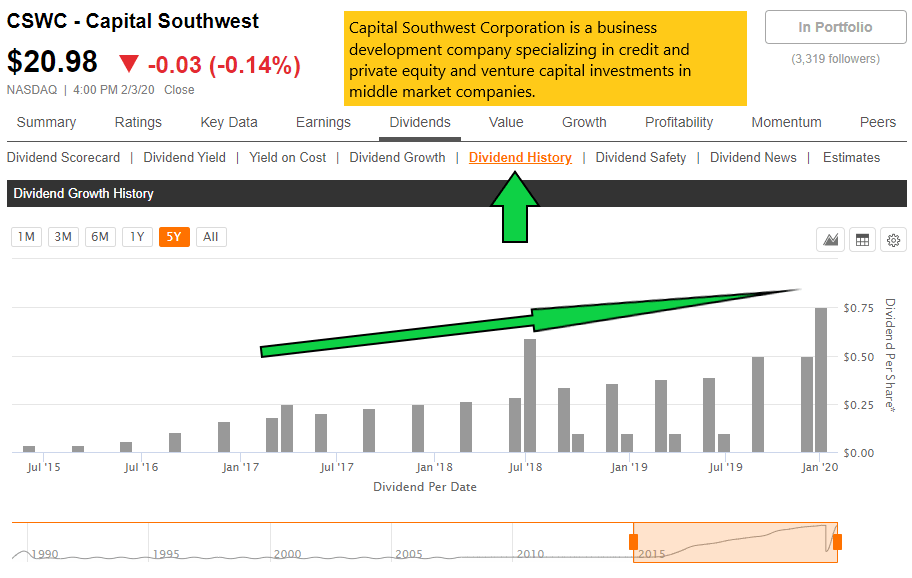The width and height of the screenshot is (912, 578).
Task: Select the 3M time range
Action: point(63,237)
